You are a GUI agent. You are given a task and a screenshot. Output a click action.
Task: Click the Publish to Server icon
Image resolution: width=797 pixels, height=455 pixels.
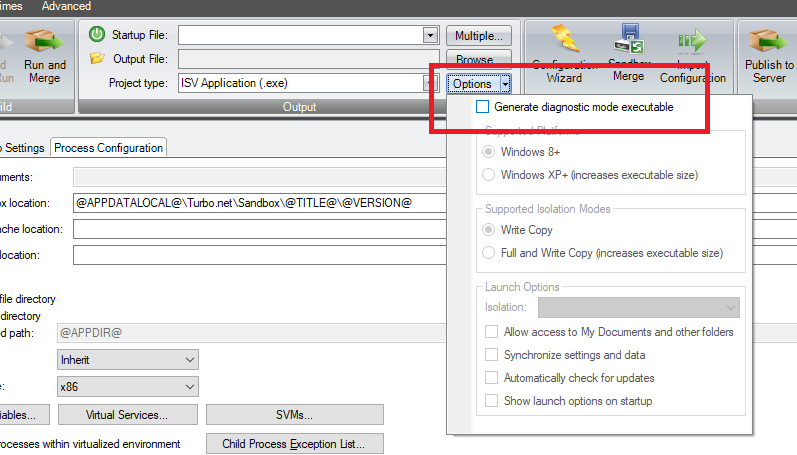point(769,41)
